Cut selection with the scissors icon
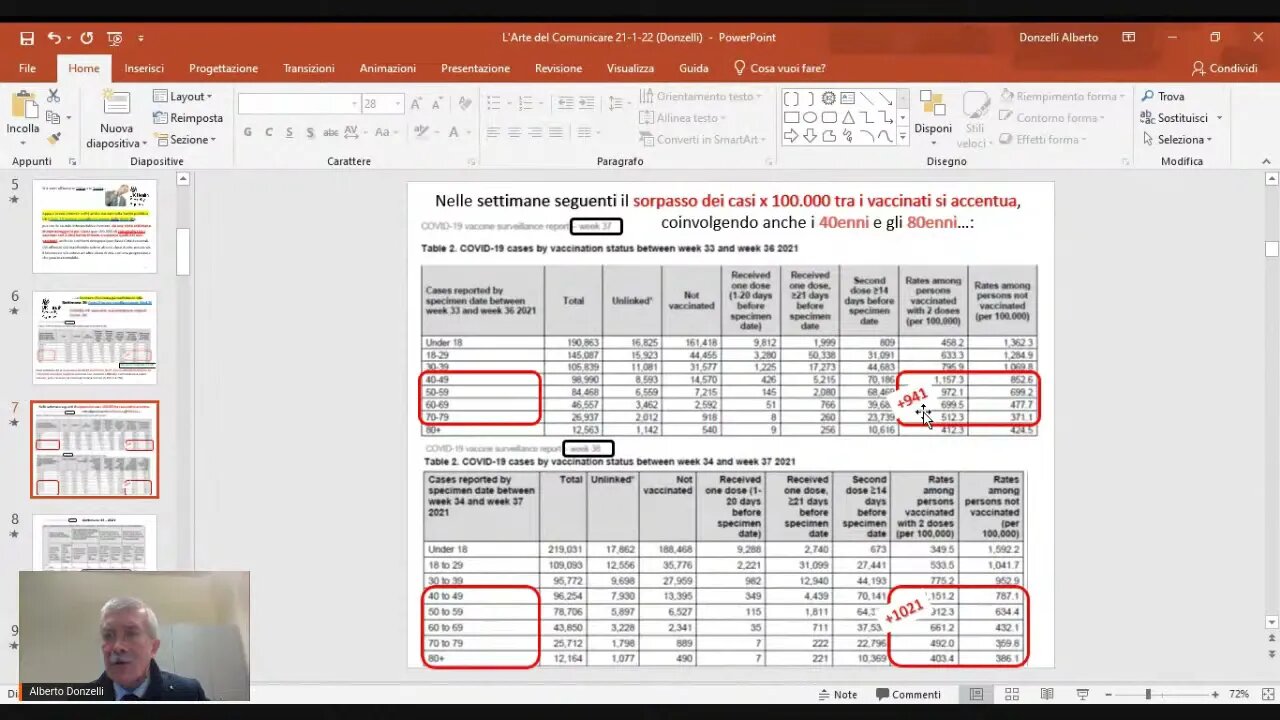 [x=53, y=96]
